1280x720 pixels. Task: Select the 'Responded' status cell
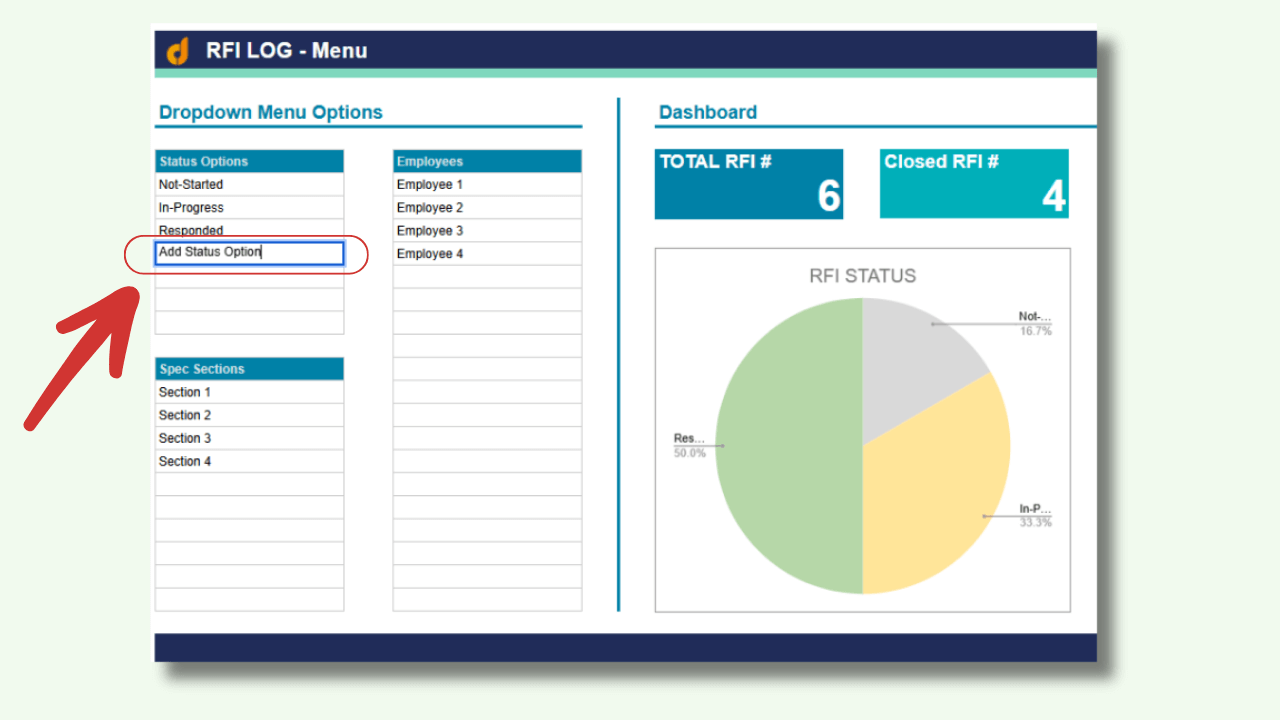(250, 230)
